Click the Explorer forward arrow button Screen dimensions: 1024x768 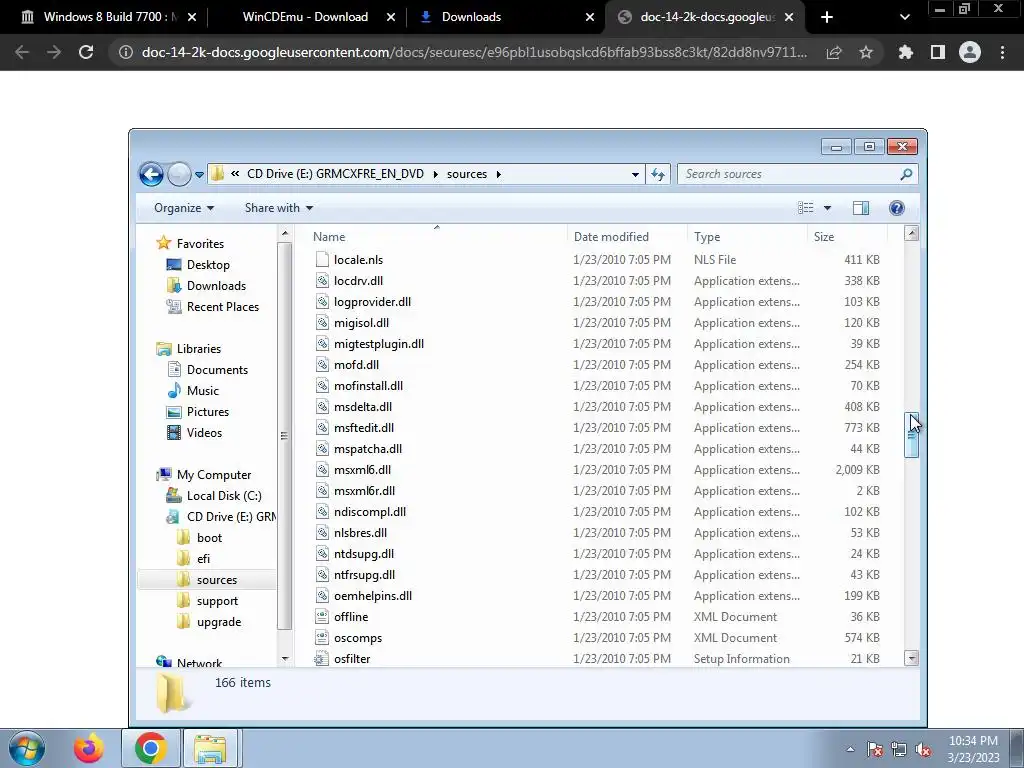179,174
